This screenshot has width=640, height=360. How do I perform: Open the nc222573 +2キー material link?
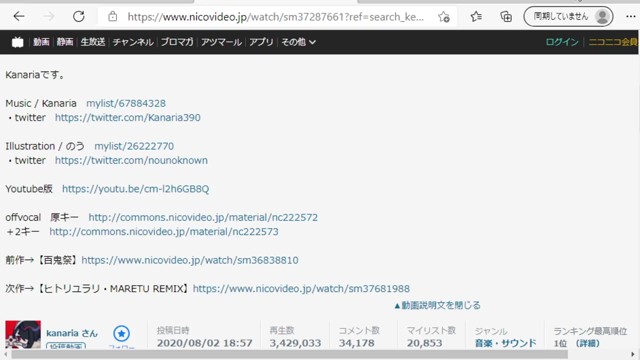(164, 231)
